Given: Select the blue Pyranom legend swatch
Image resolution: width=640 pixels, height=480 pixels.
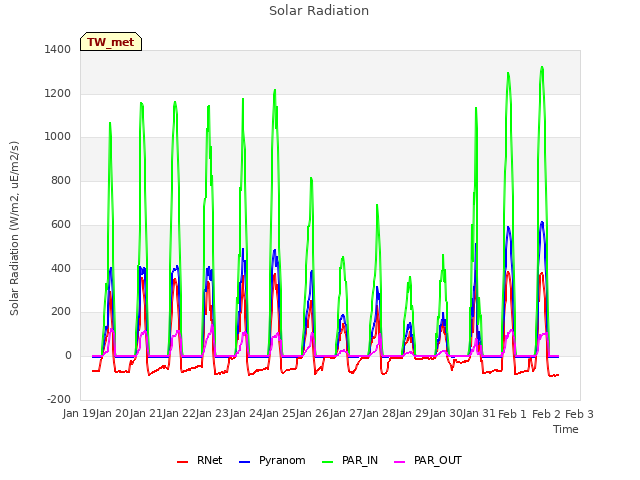Looking at the screenshot, I should coord(244,462).
